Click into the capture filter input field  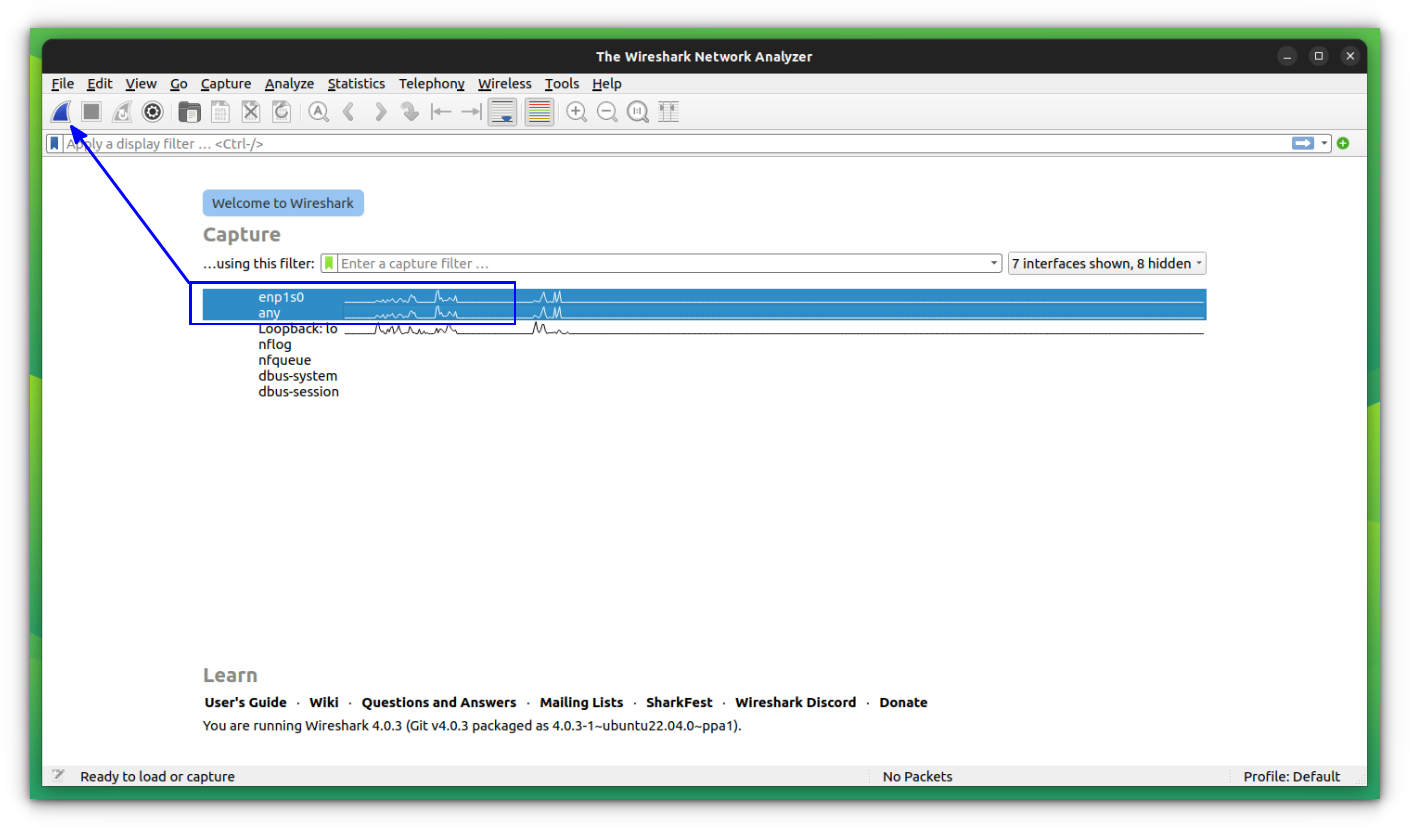[x=662, y=264]
